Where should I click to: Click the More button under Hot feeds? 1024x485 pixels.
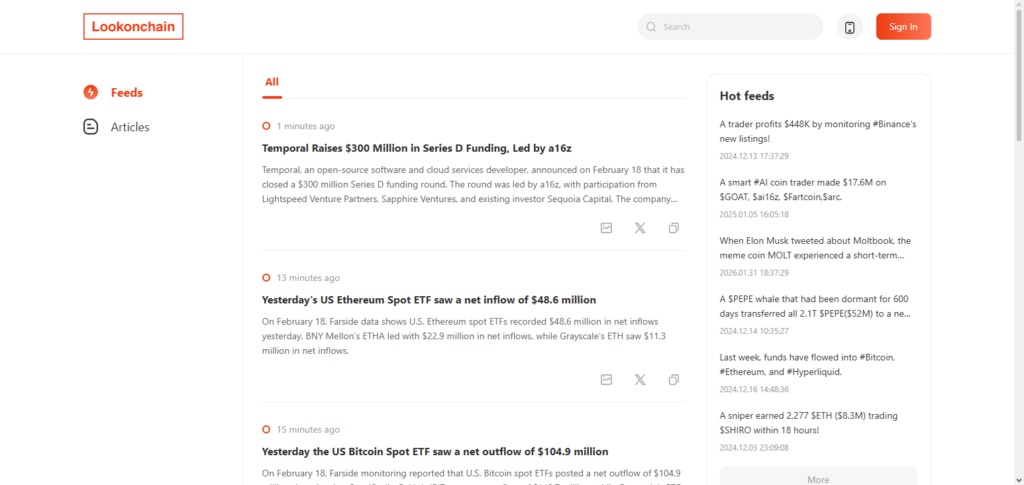point(818,477)
